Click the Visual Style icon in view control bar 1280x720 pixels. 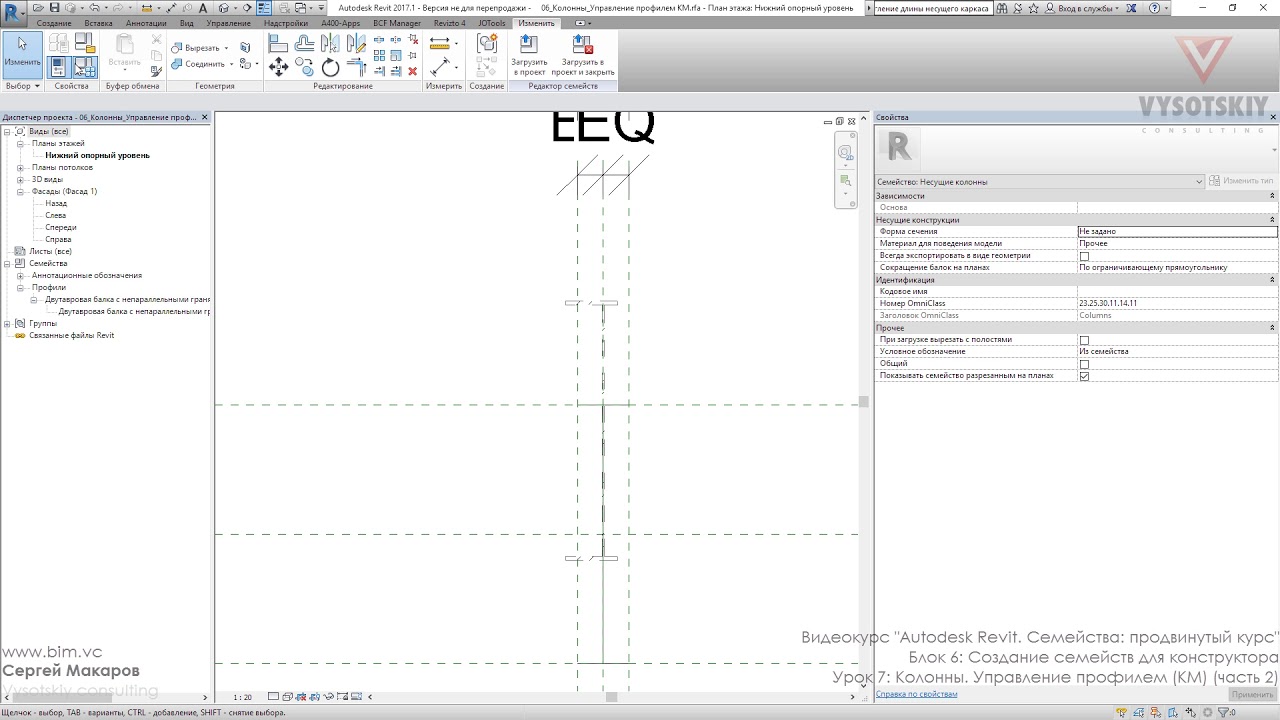tap(287, 697)
